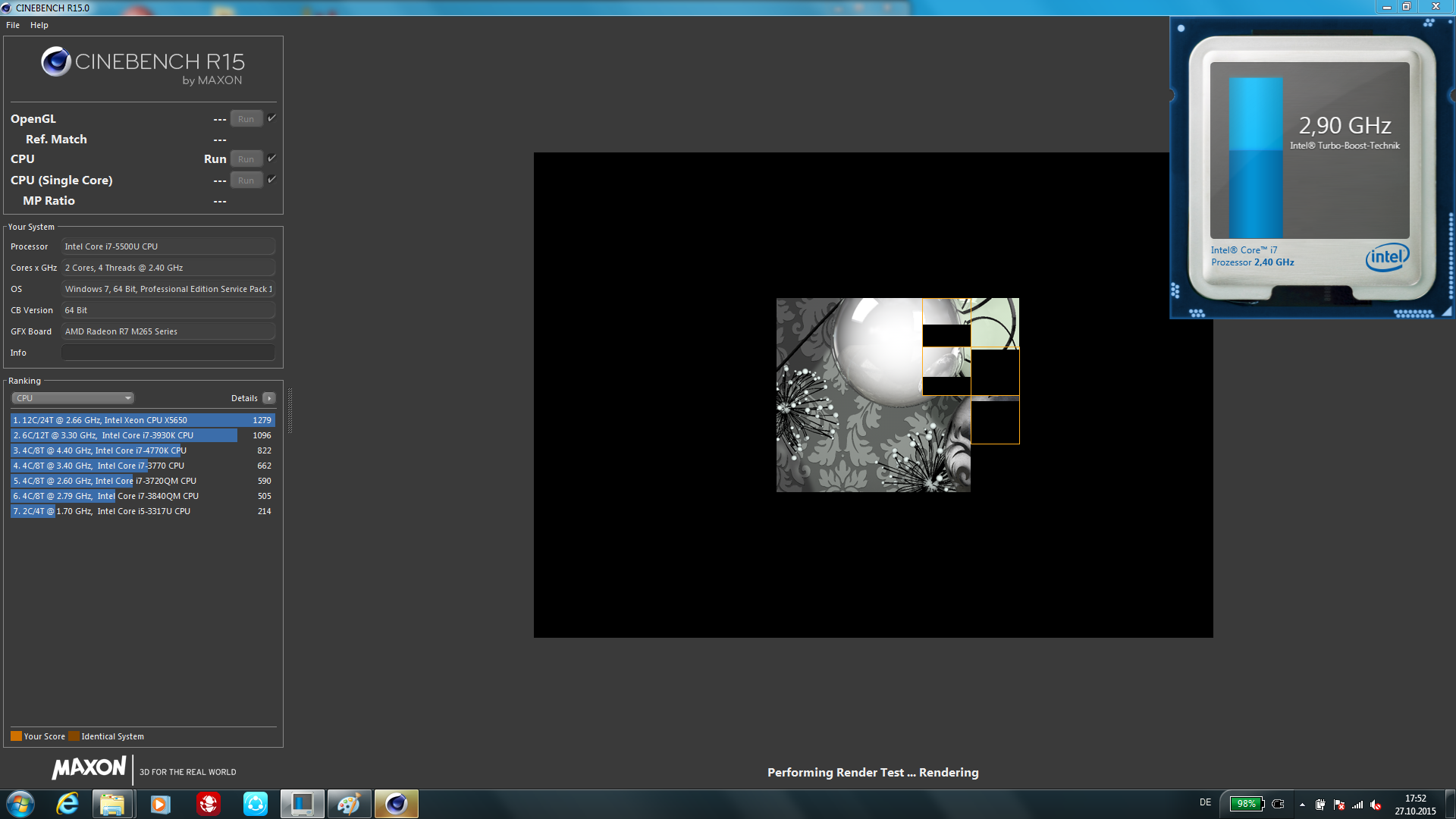Open the Windows Start menu
This screenshot has width=1456, height=819.
tap(20, 804)
